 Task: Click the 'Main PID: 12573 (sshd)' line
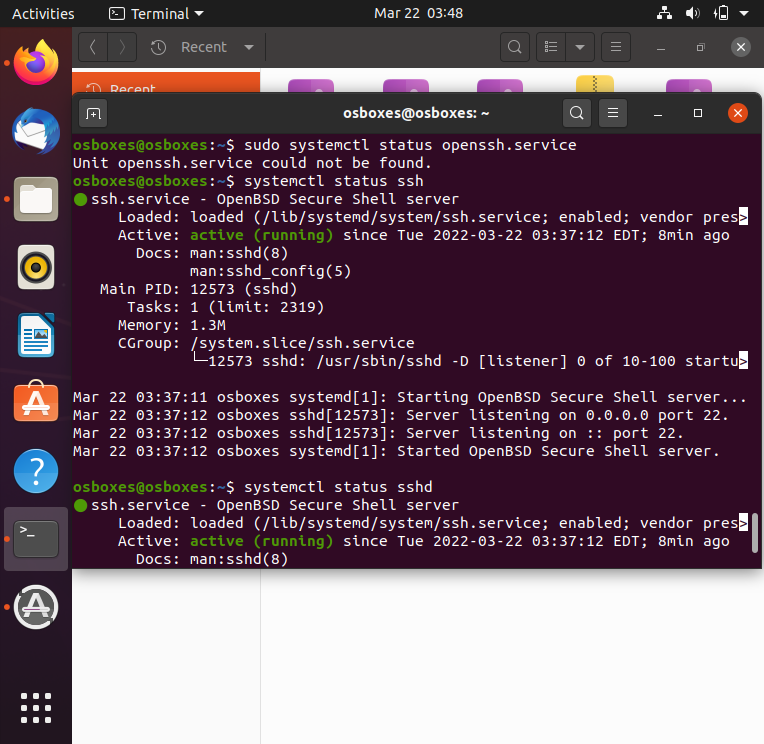pos(198,289)
